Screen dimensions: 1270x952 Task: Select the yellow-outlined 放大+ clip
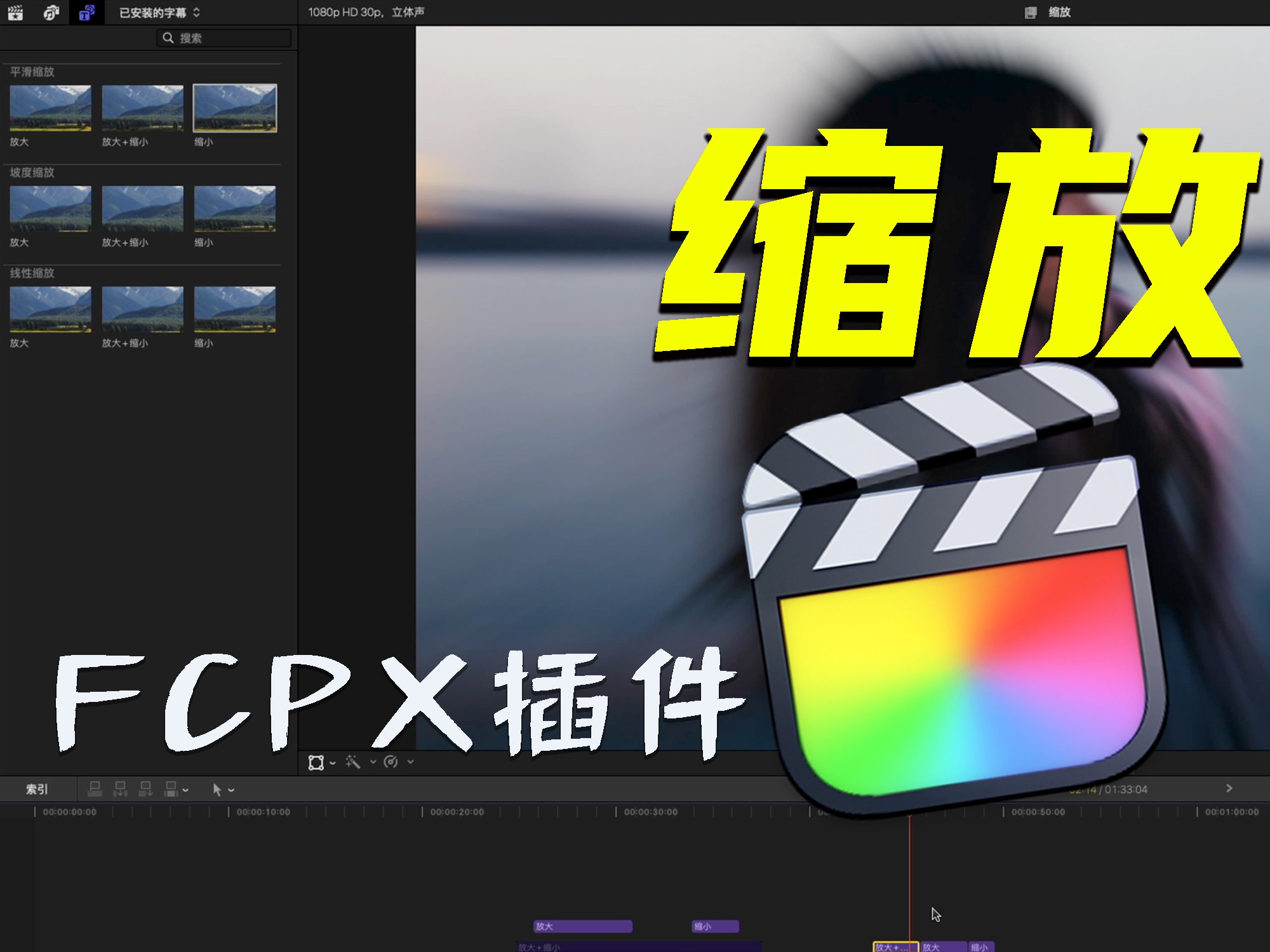(895, 947)
